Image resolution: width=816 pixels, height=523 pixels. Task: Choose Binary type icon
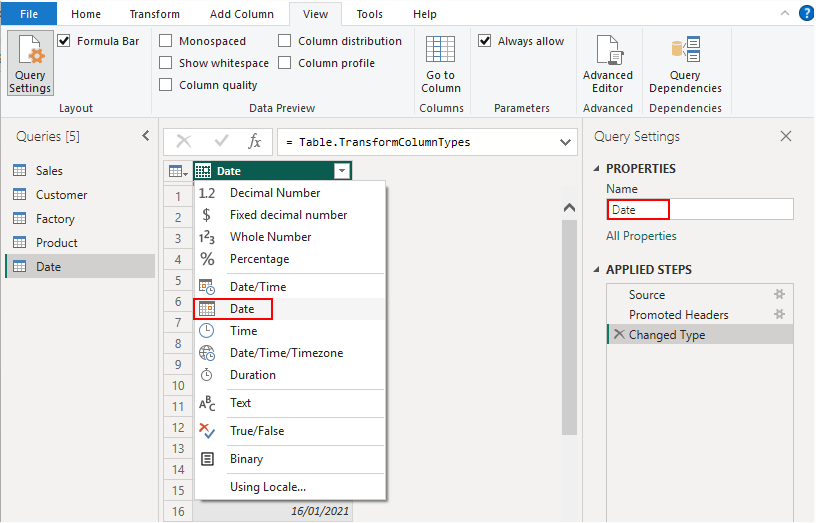pos(207,458)
